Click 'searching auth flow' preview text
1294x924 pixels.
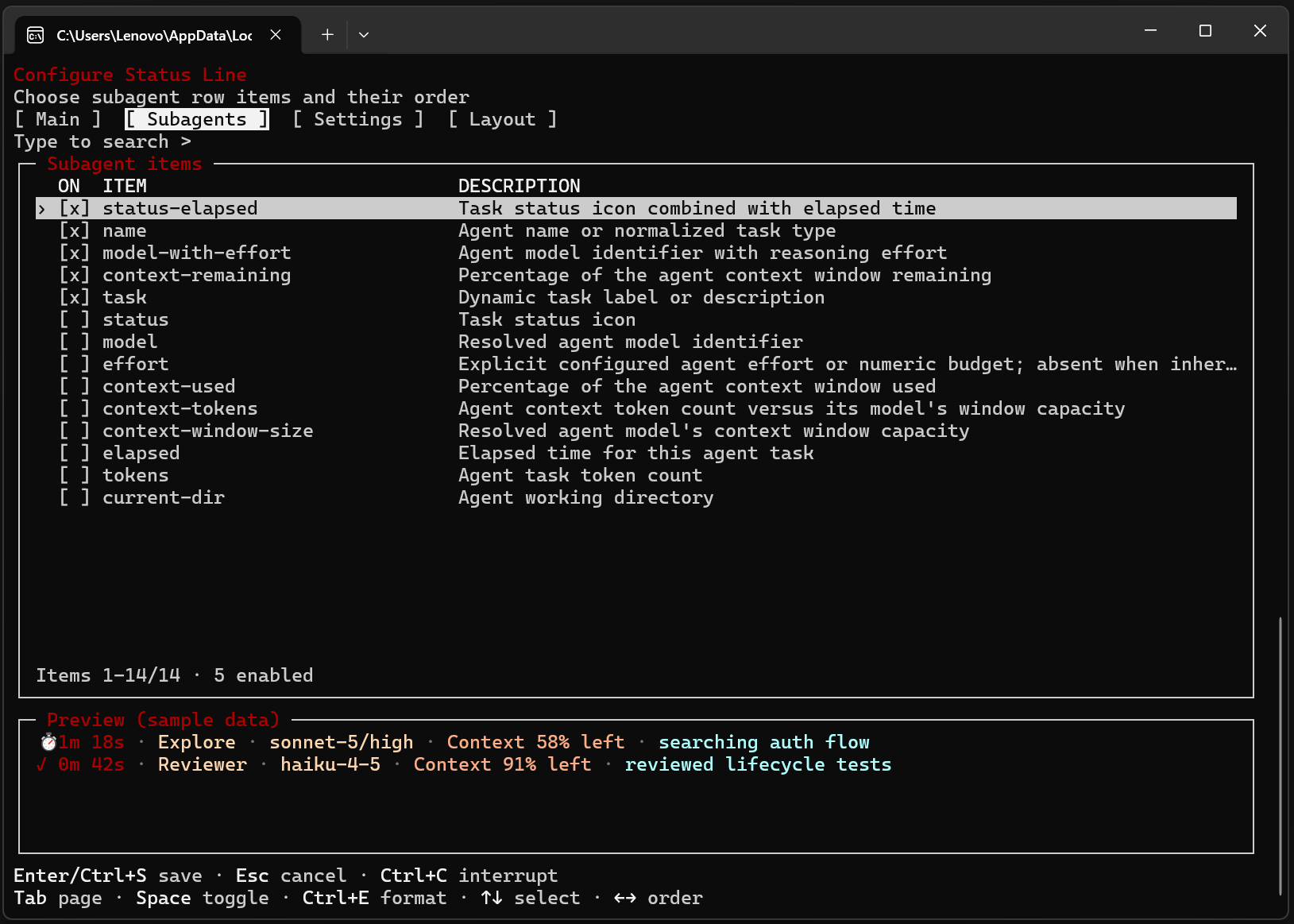tap(764, 742)
